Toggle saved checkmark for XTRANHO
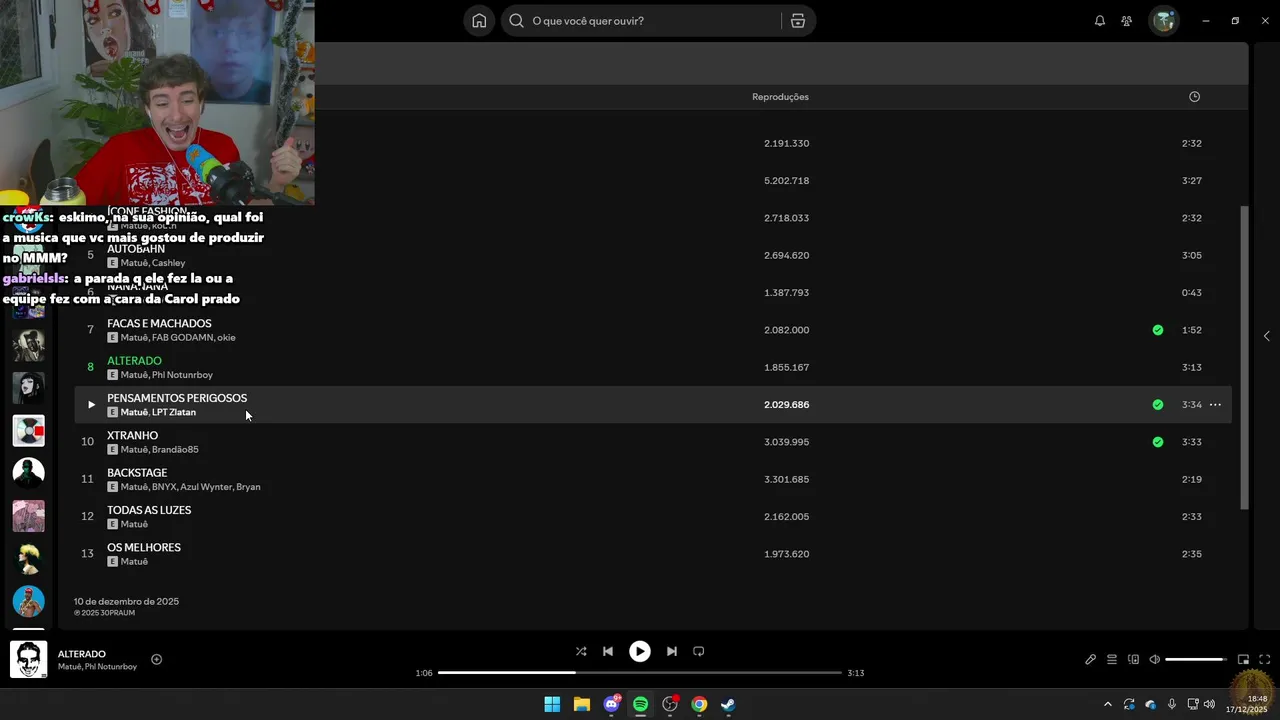 pyautogui.click(x=1157, y=442)
